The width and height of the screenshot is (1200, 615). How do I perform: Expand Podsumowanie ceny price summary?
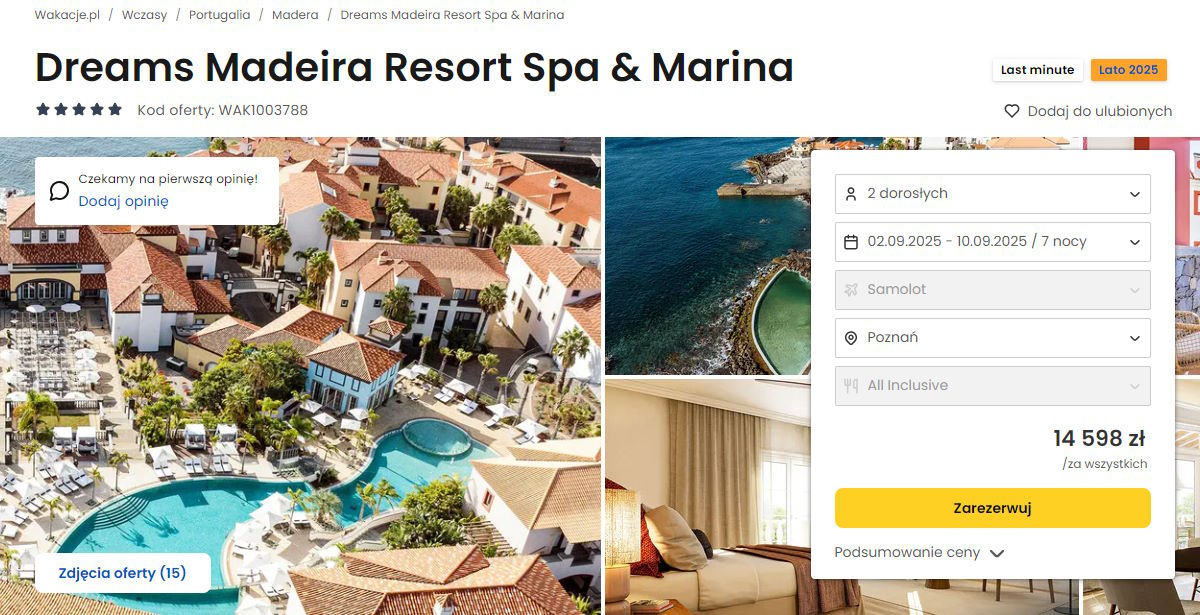coord(919,553)
